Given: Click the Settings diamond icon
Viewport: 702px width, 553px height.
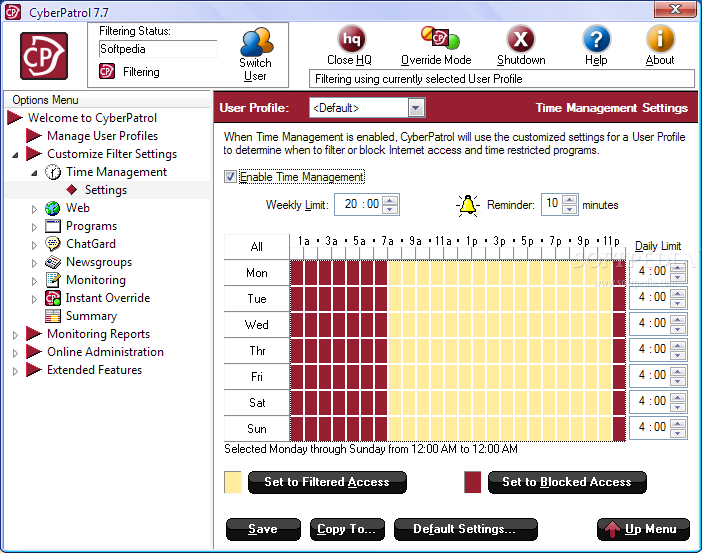Looking at the screenshot, I should 72,190.
